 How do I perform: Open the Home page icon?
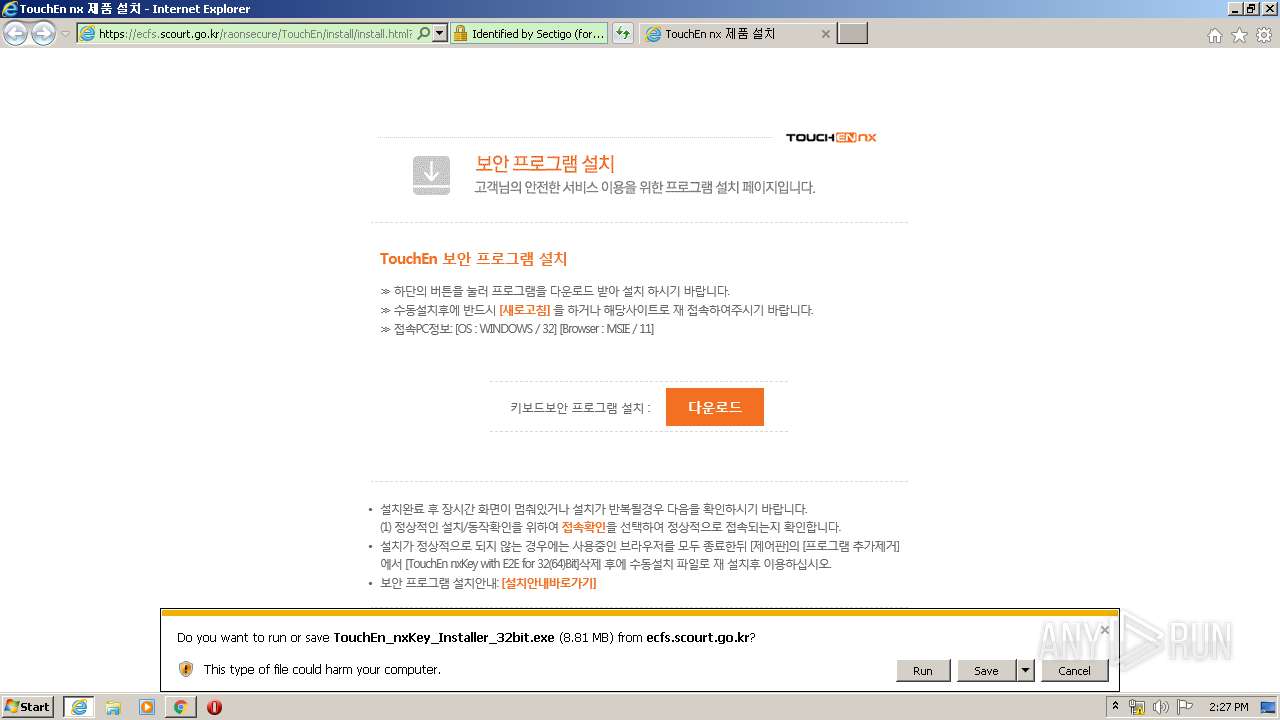tap(1214, 35)
